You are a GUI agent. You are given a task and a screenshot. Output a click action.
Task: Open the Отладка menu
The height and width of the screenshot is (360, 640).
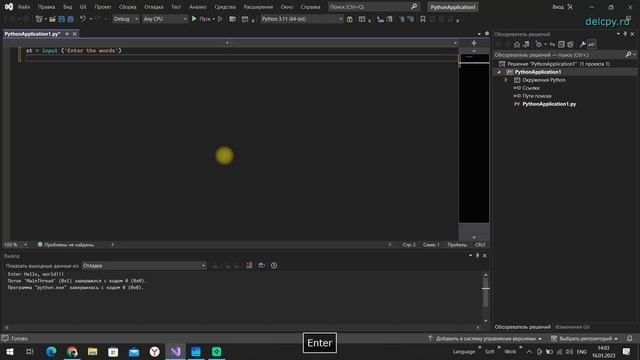pyautogui.click(x=154, y=7)
